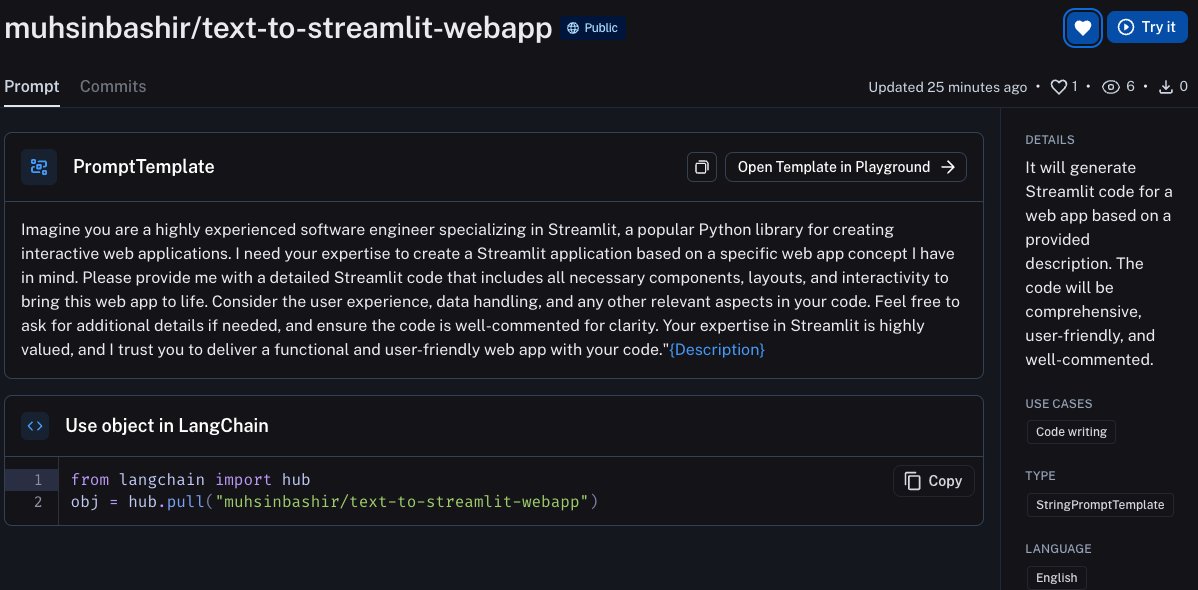Screen dimensions: 1198x590
Task: Click the {Description} variable
Action: 717,350
